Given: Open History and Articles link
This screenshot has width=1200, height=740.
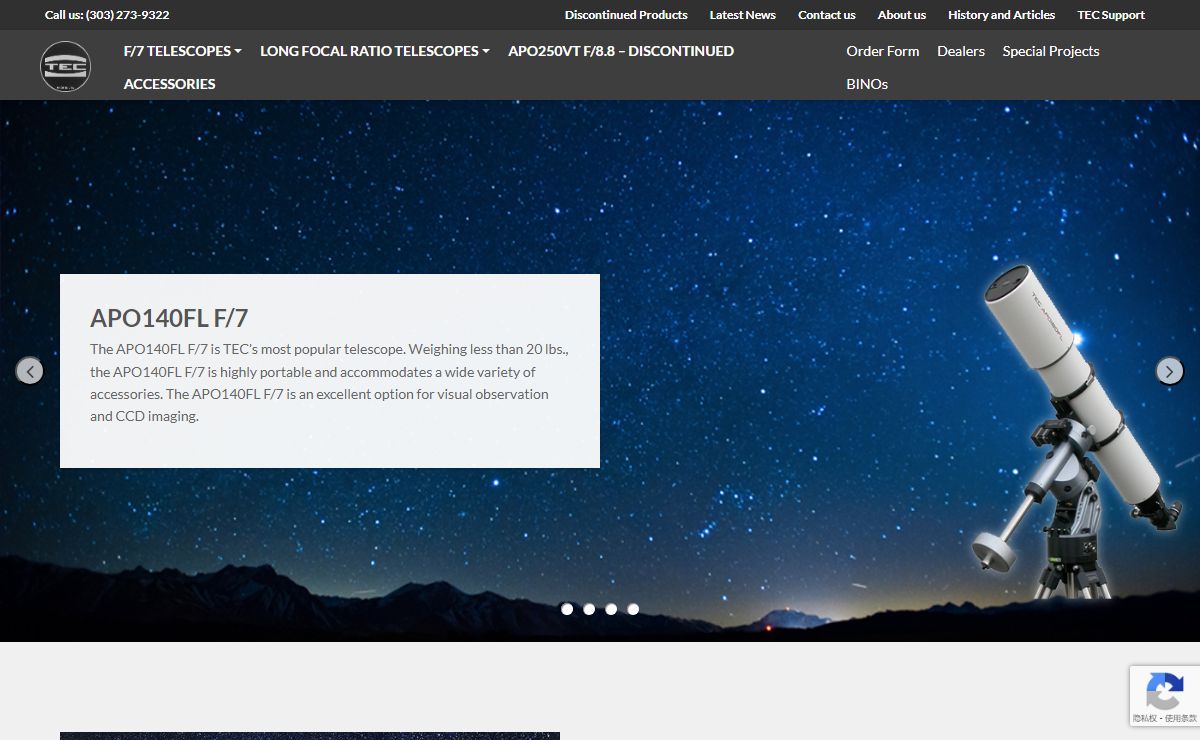Looking at the screenshot, I should tap(1002, 15).
